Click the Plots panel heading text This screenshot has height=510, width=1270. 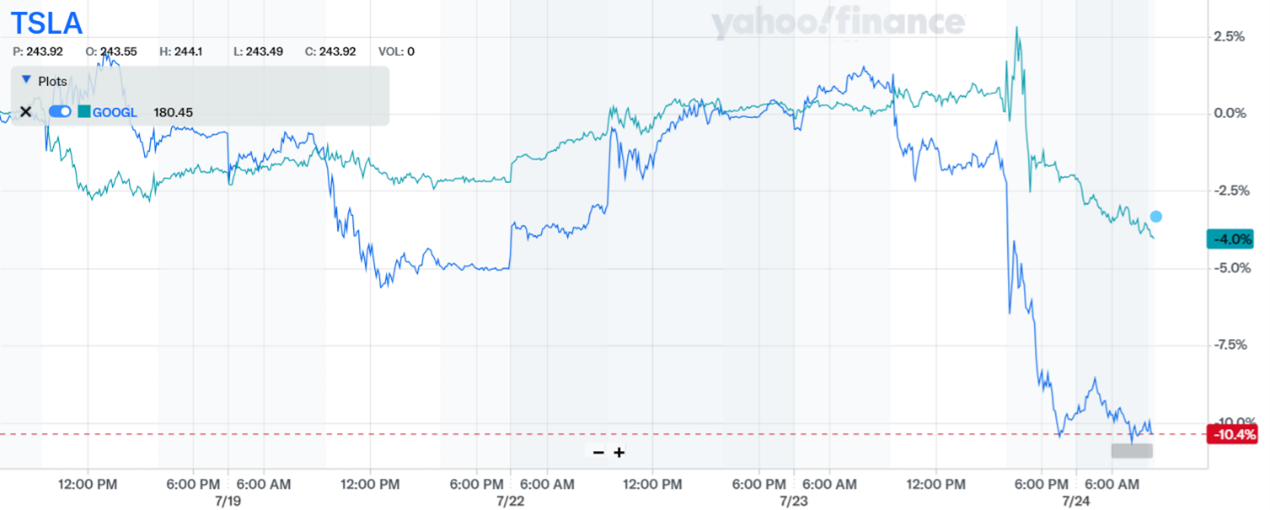(52, 78)
